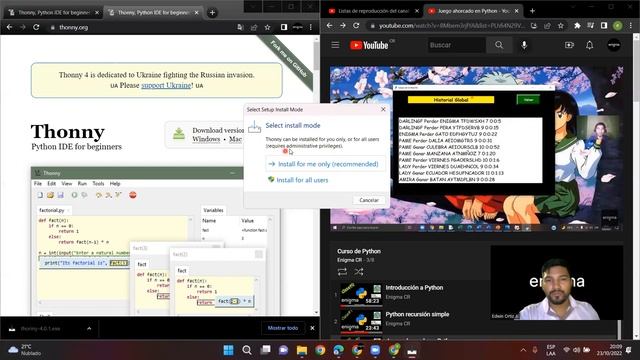Image resolution: width=640 pixels, height=360 pixels.
Task: Choose Install for me only (recommended)
Action: click(x=325, y=164)
